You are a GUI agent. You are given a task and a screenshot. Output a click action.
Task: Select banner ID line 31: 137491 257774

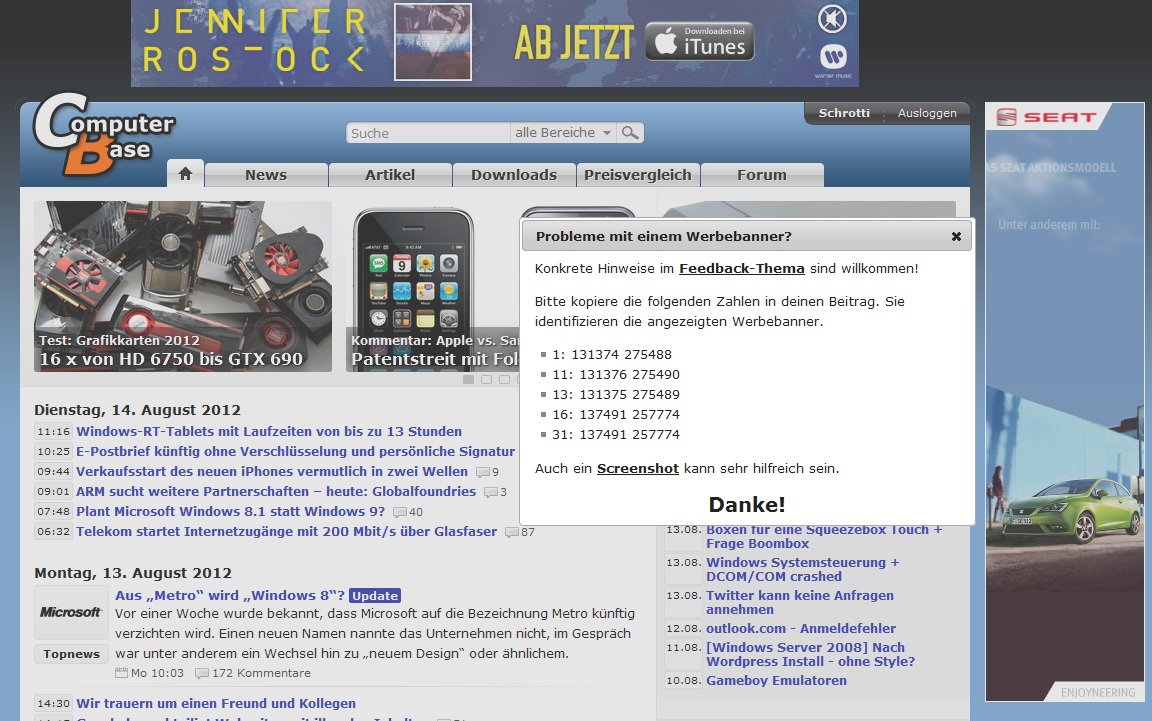[616, 434]
